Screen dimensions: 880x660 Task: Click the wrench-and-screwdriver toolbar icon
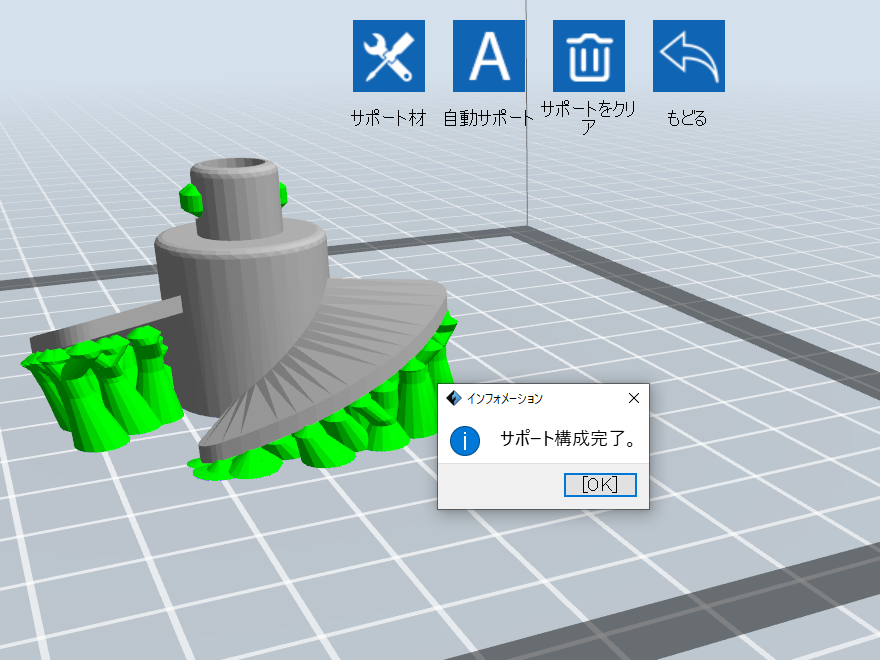[388, 55]
